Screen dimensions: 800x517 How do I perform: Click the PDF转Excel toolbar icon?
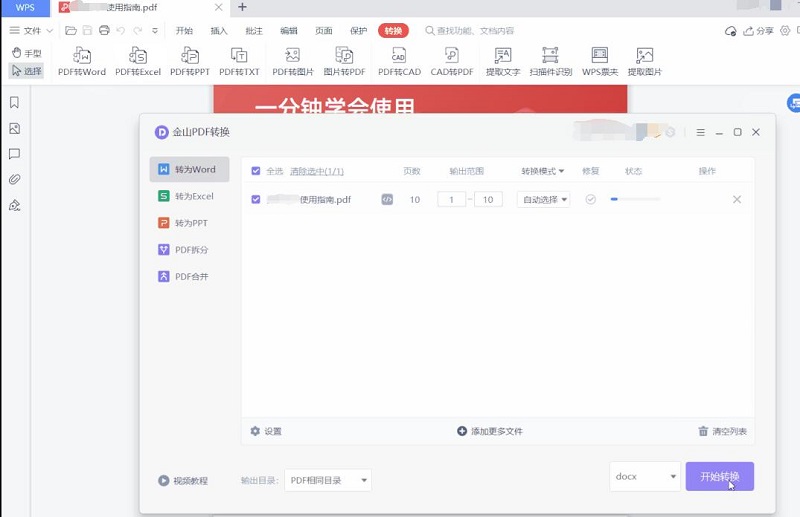tap(138, 61)
